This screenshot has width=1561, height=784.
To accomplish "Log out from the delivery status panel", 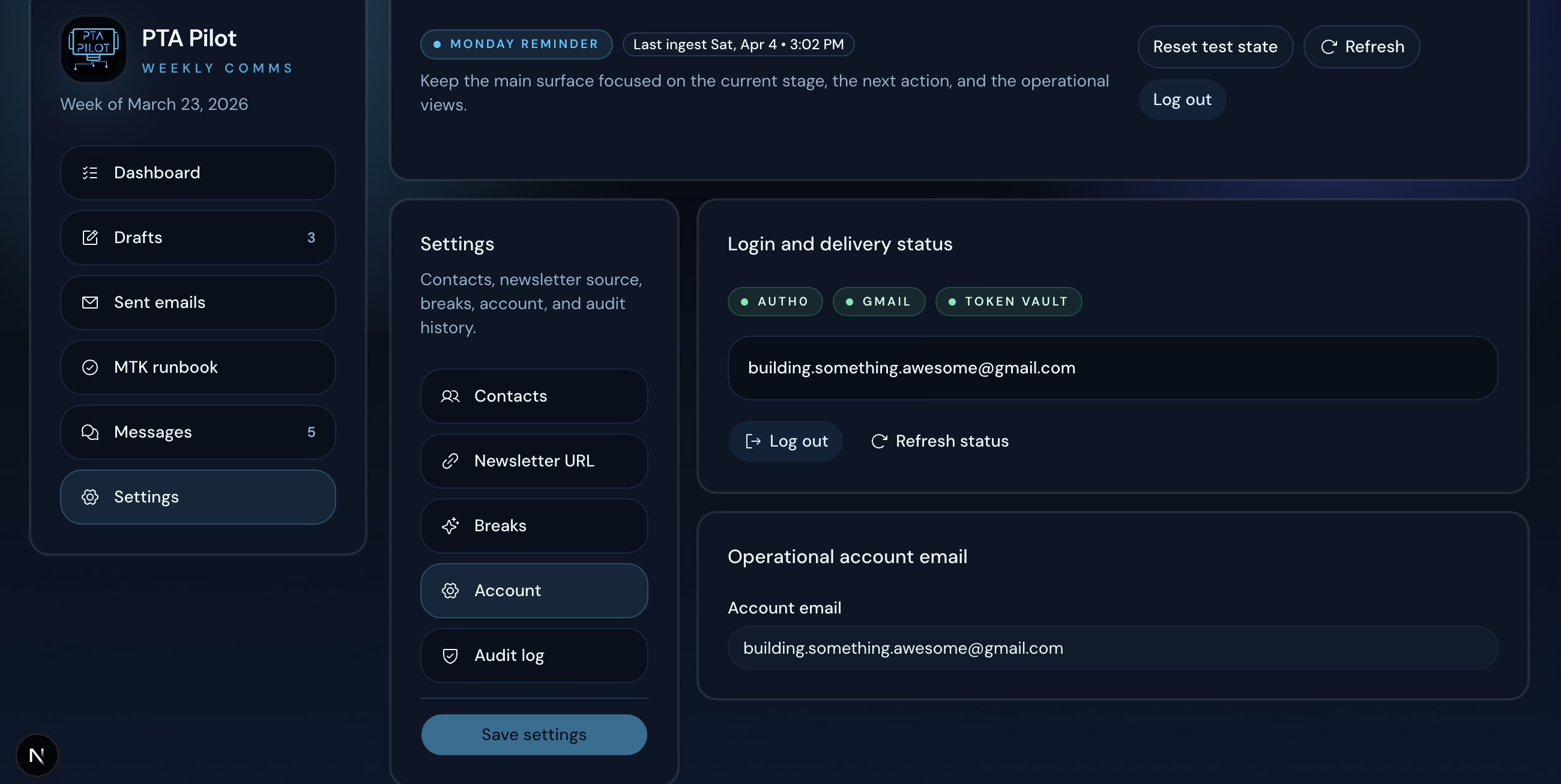I will [785, 441].
